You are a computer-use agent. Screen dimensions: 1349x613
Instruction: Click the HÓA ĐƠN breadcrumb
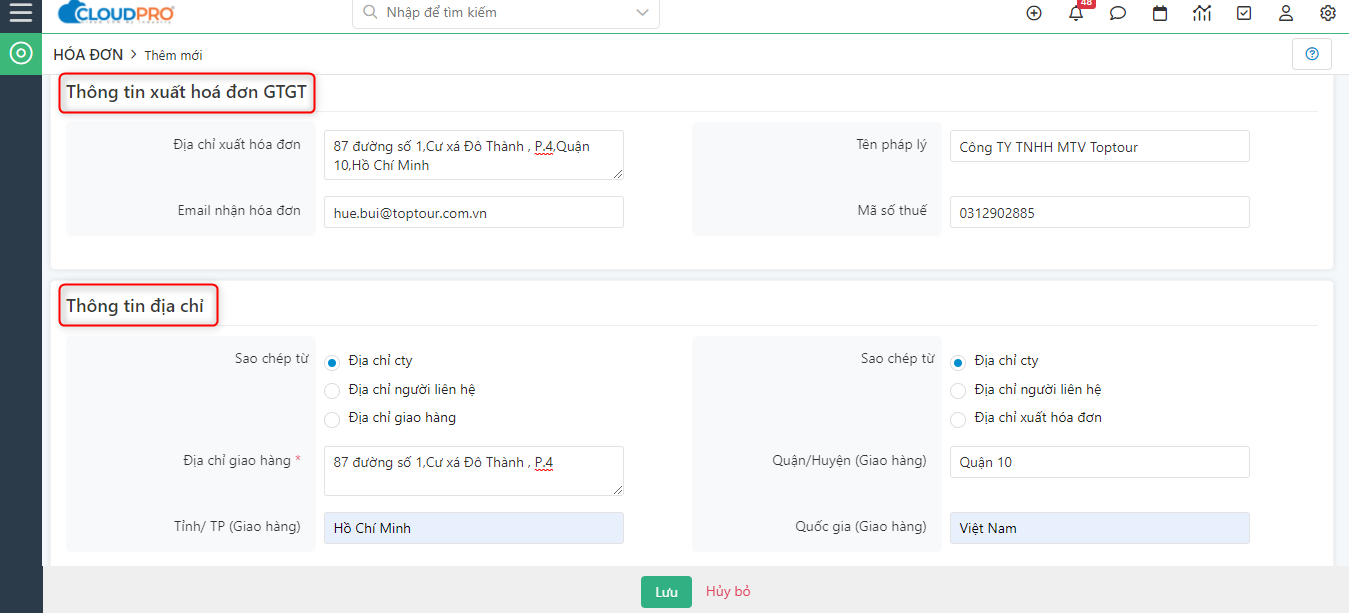pyautogui.click(x=88, y=55)
